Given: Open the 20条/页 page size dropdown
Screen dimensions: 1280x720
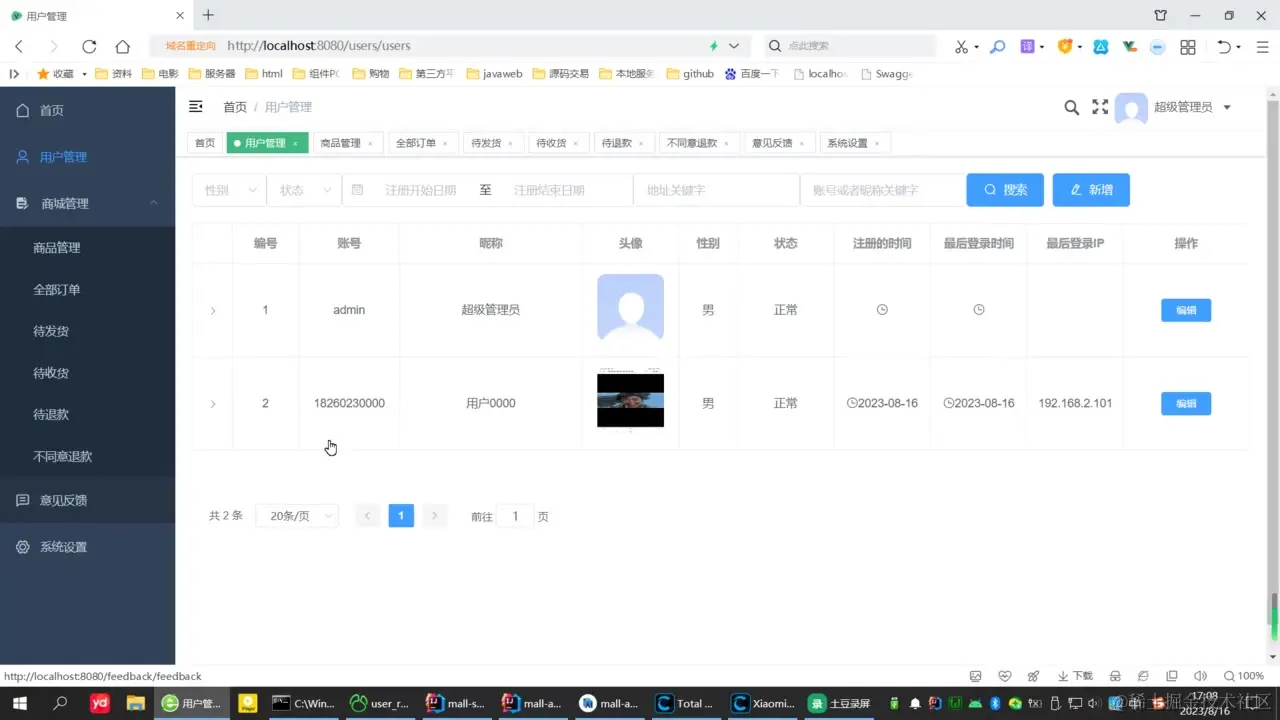Looking at the screenshot, I should pos(297,516).
